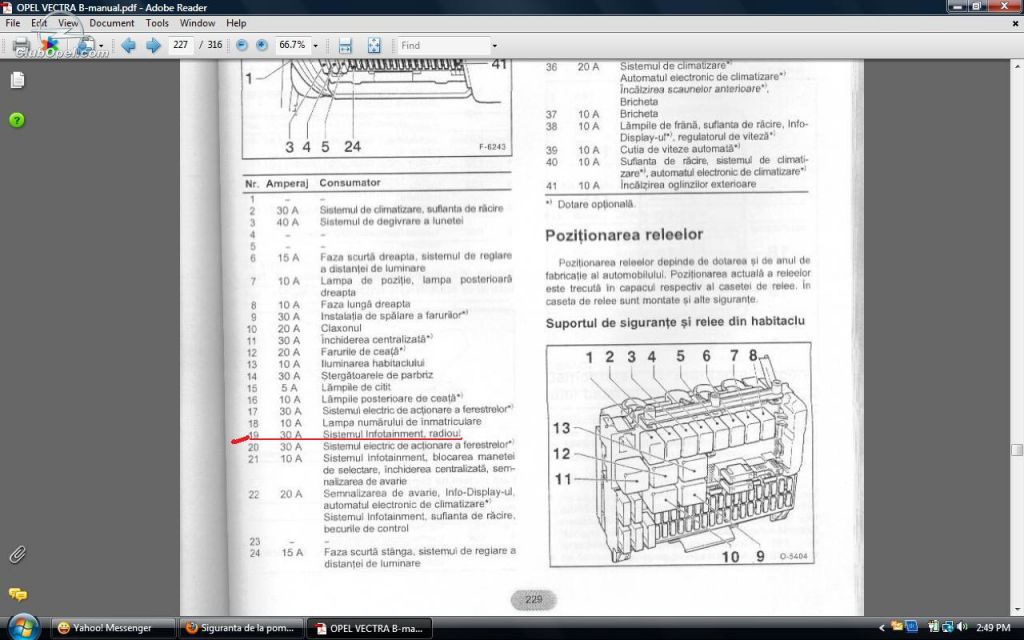Close the document with the menu-bar X
The image size is (1024, 640).
[1016, 23]
